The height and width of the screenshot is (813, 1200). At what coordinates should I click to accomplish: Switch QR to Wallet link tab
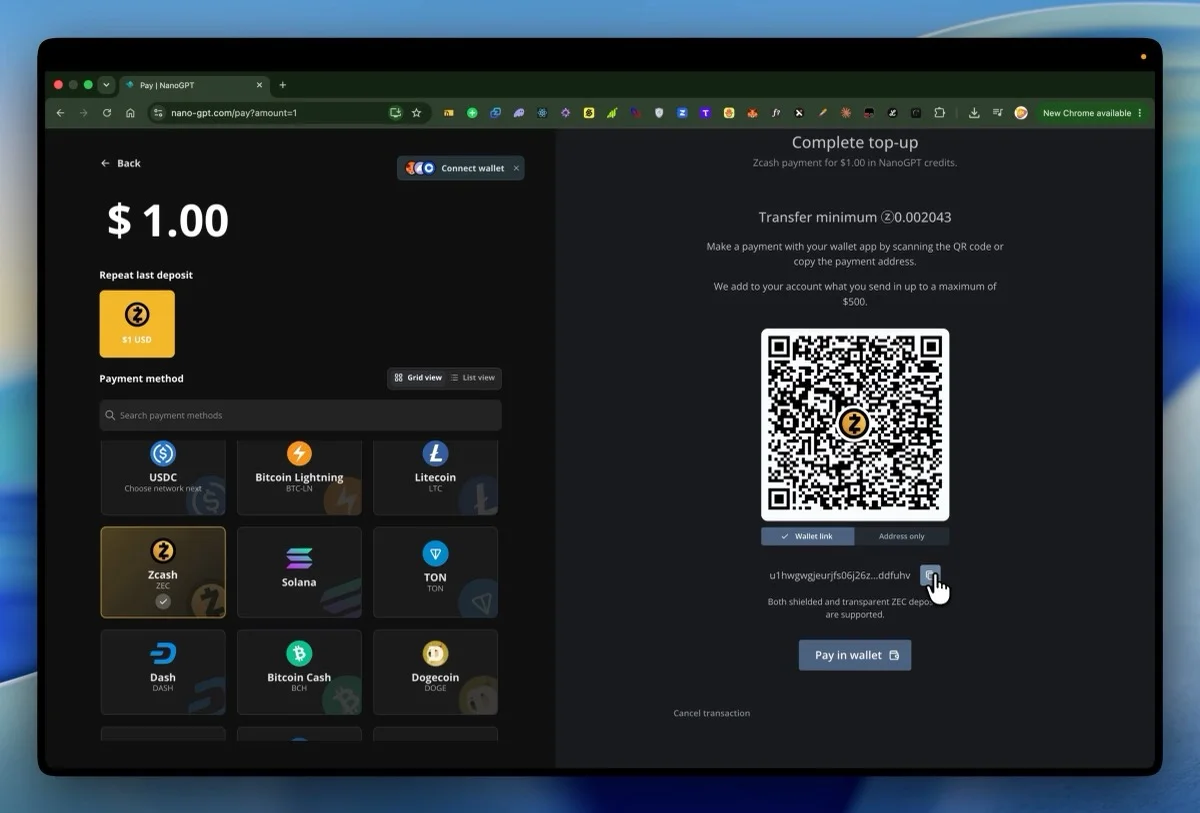pos(808,536)
